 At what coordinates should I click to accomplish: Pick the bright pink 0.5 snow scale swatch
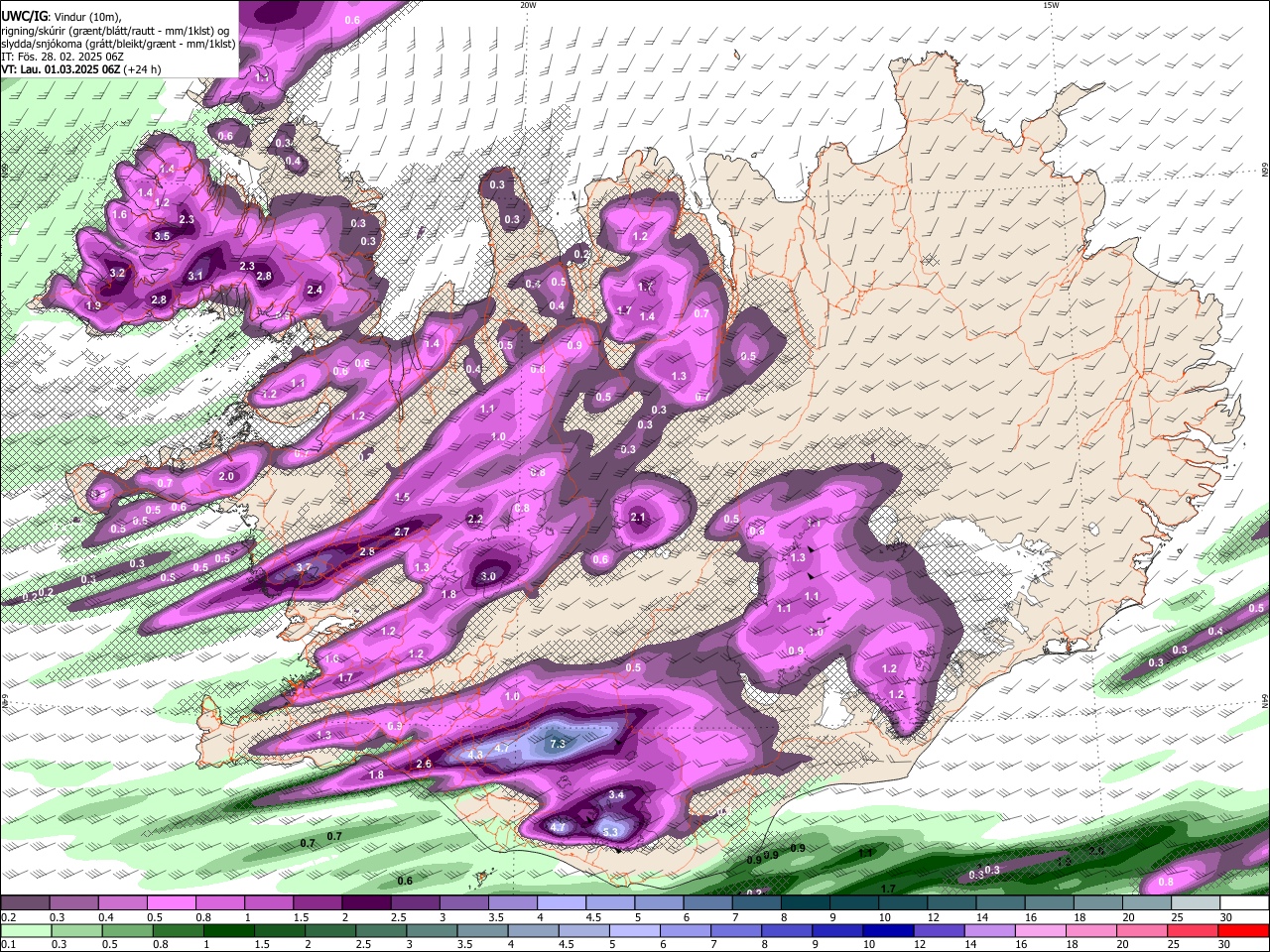coord(171,903)
